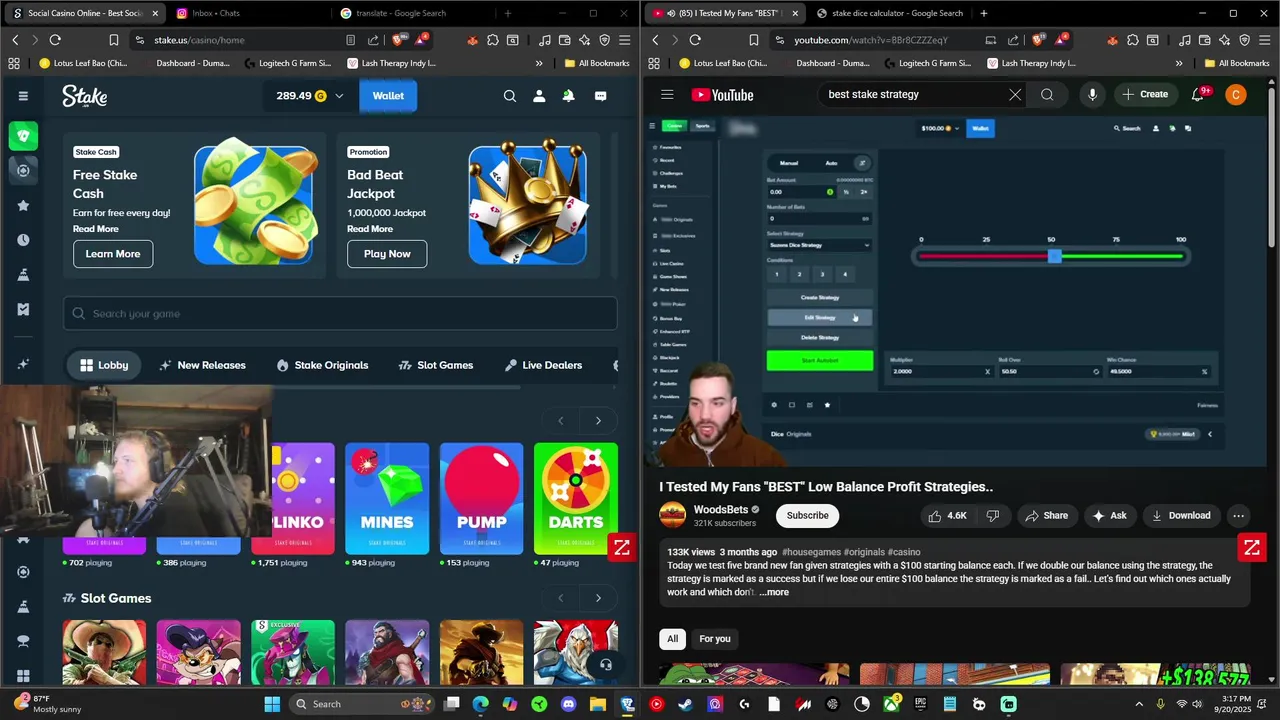Open YouTube guide hamburger menu

pos(667,95)
